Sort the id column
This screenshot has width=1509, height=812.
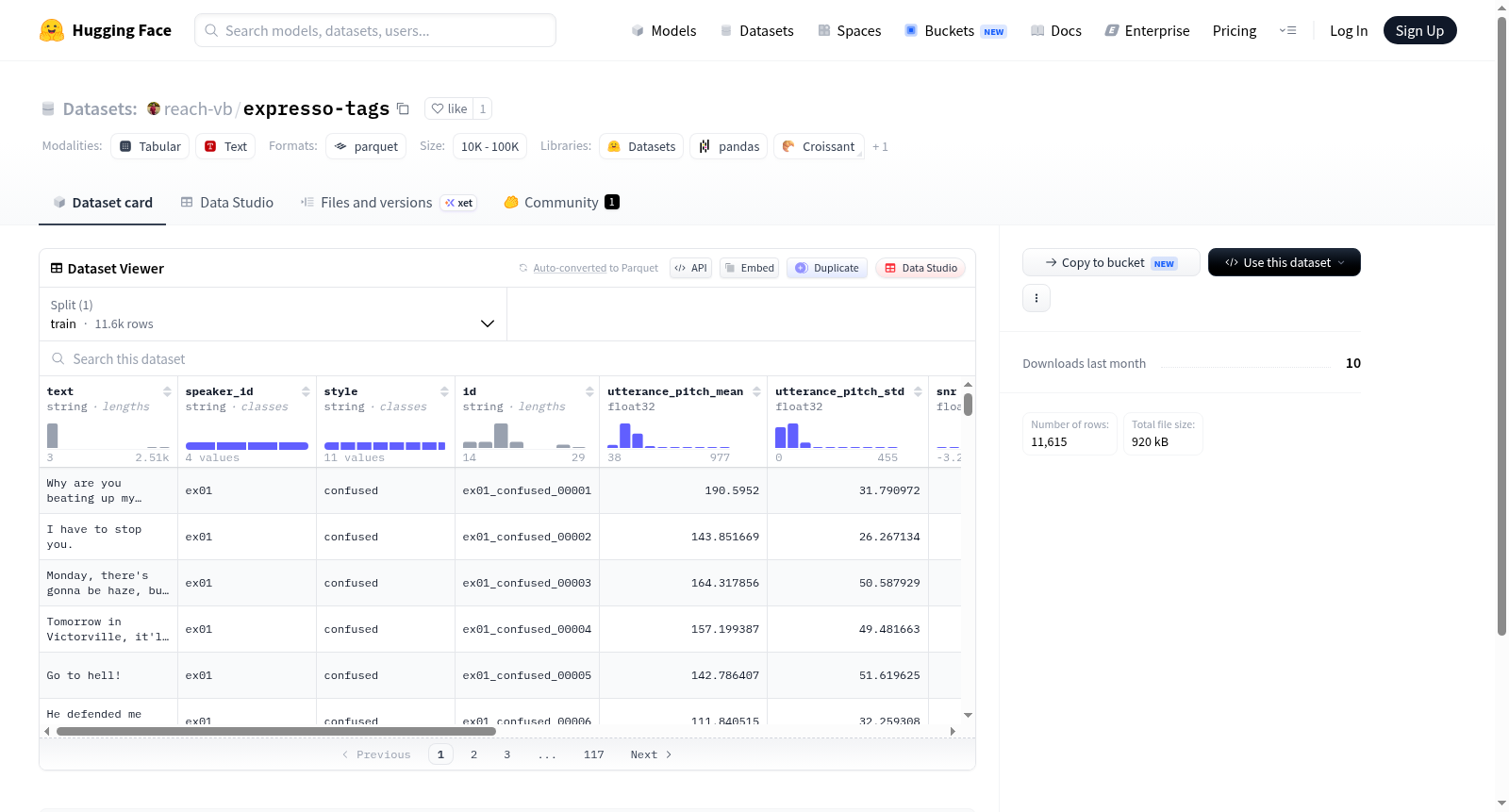coord(589,391)
